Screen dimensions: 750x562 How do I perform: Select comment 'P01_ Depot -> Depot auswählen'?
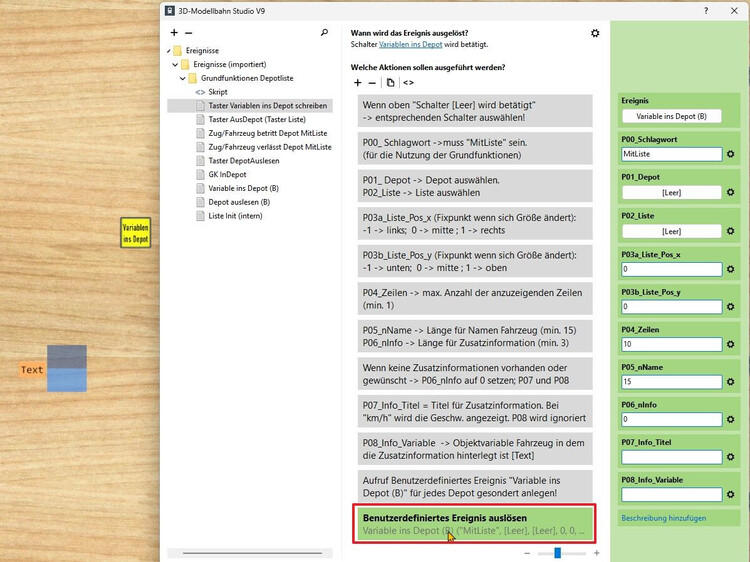474,186
